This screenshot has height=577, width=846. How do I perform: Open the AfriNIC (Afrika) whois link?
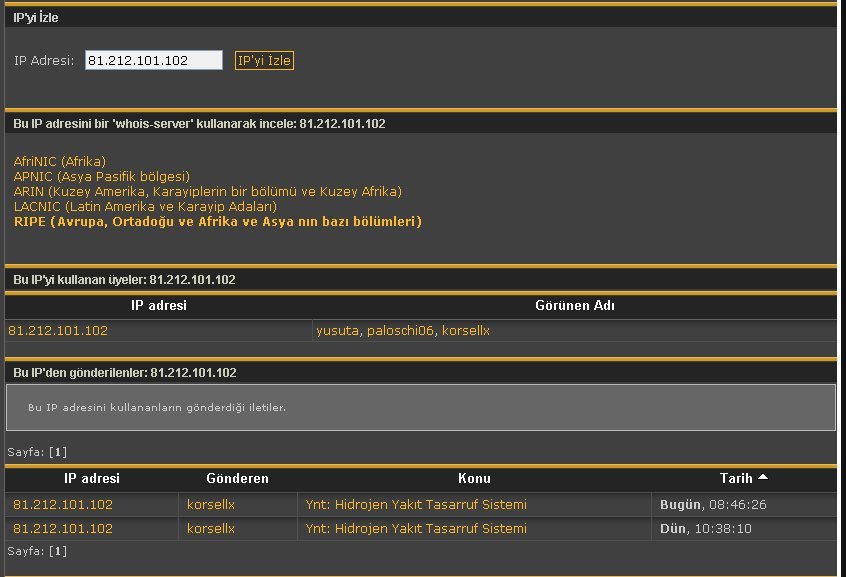pos(60,161)
